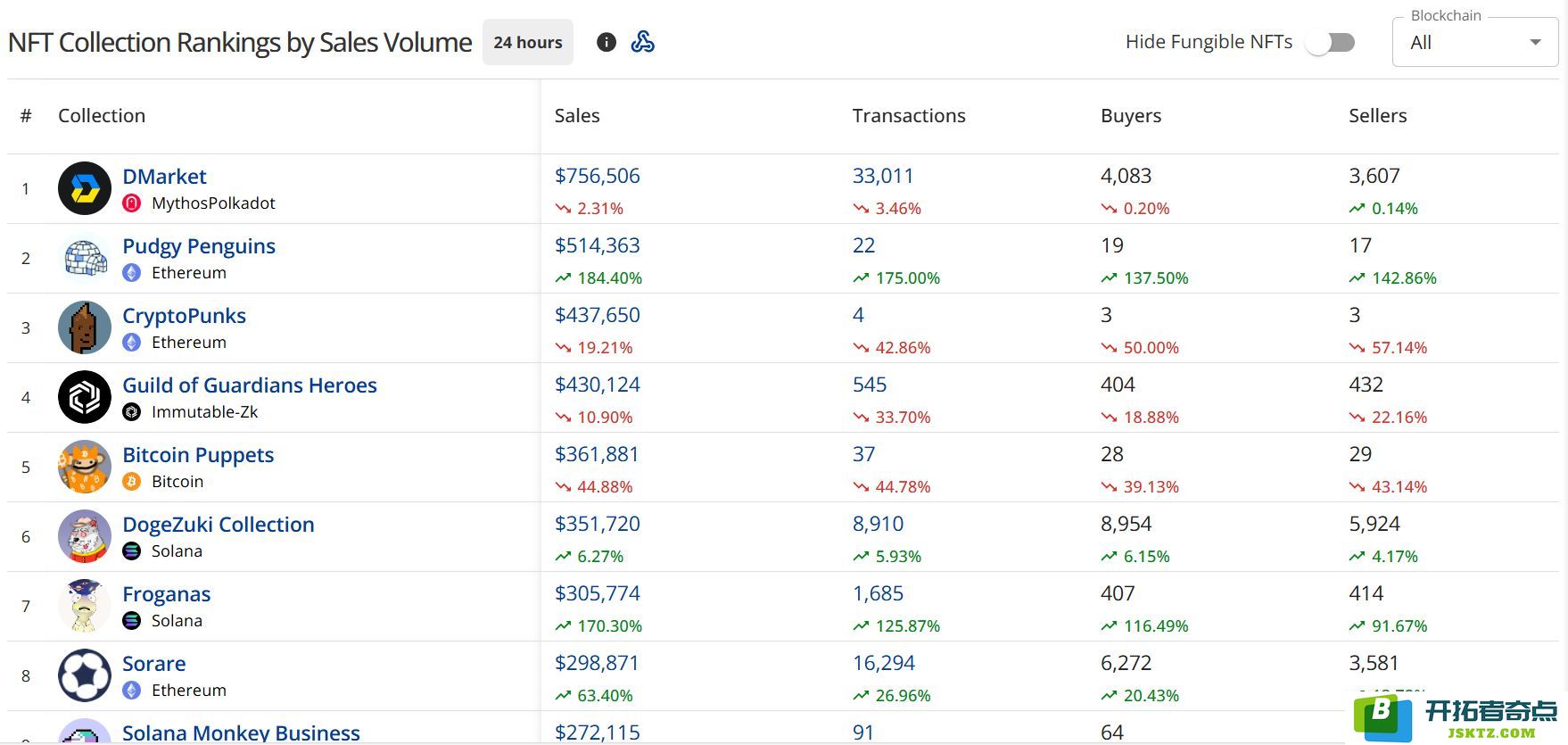1568x745 pixels.
Task: Click the Pudgy Penguins igloo avatar
Action: point(85,258)
